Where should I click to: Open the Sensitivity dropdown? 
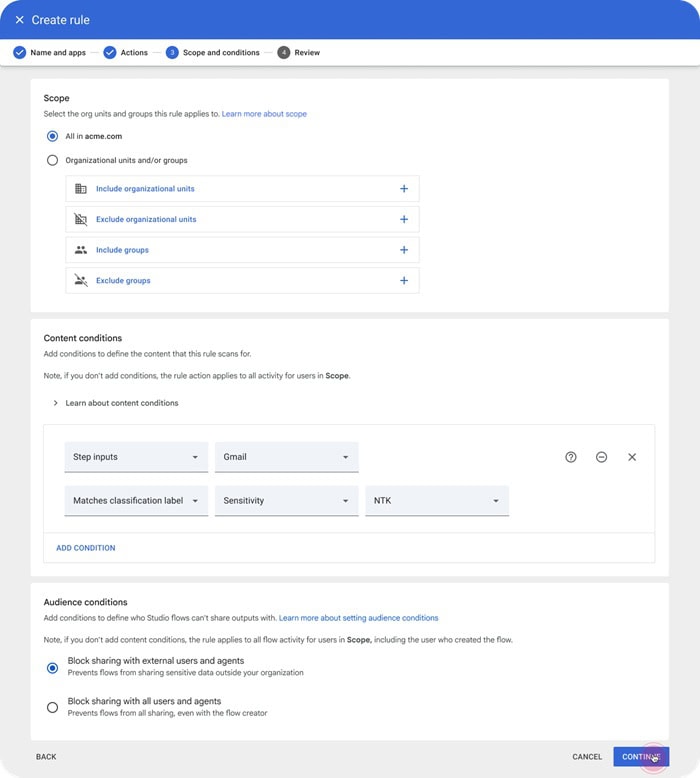pyautogui.click(x=287, y=501)
